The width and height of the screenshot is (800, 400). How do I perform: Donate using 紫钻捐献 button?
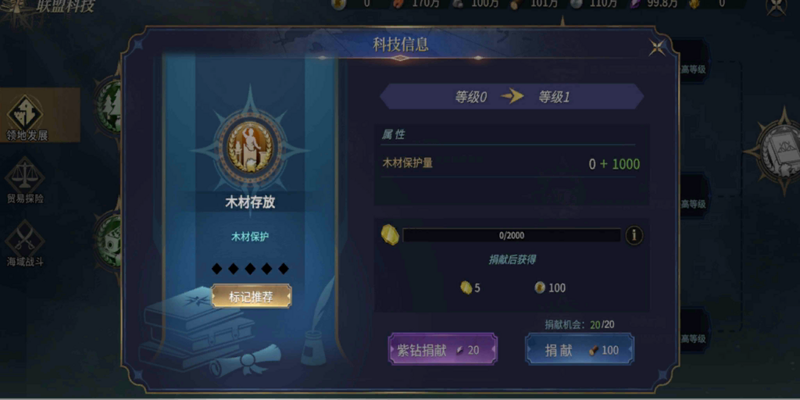442,349
